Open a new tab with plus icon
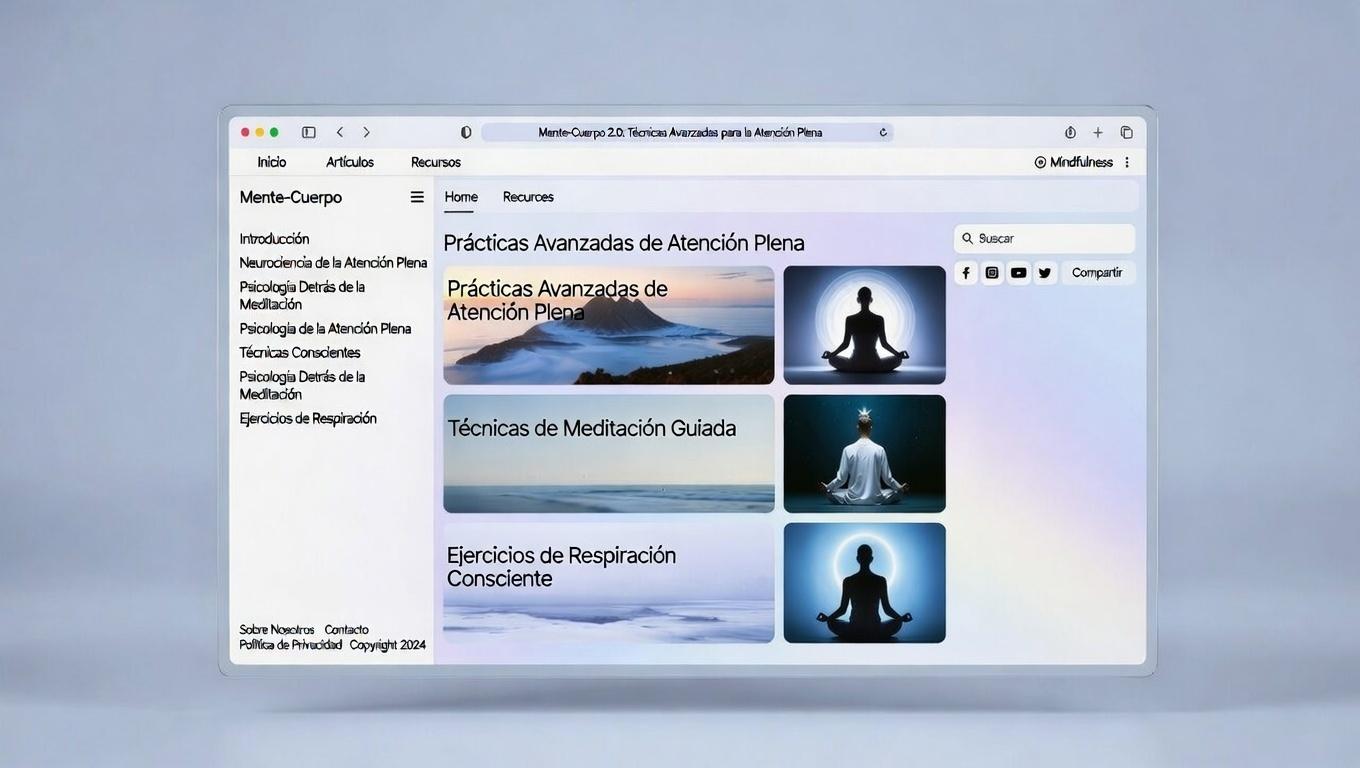1360x768 pixels. tap(1098, 132)
